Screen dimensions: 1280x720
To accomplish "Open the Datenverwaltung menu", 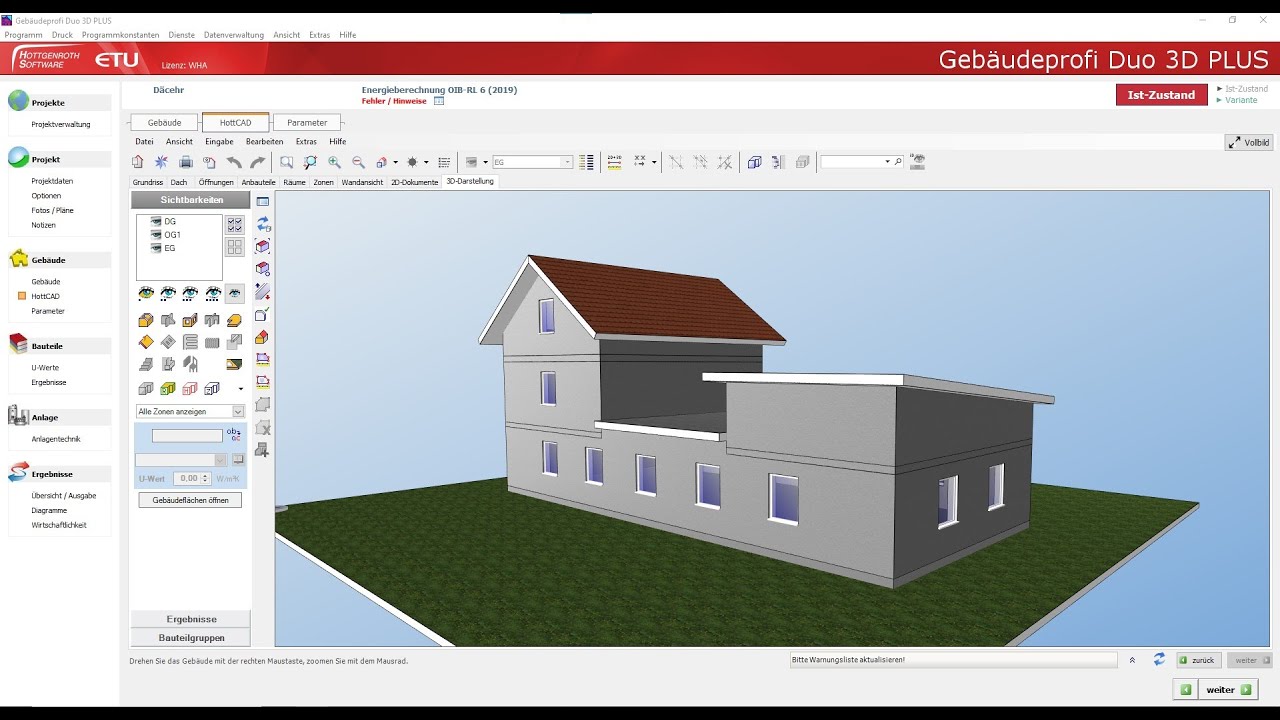I will 234,35.
